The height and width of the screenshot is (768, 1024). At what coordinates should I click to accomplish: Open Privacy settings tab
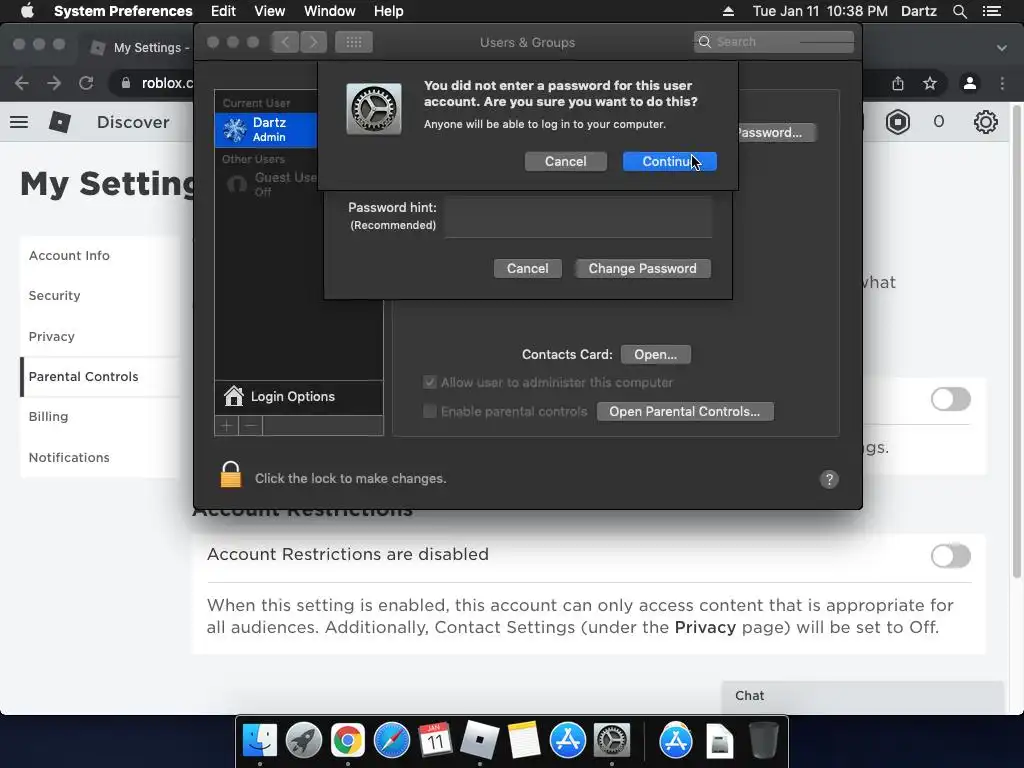click(100, 336)
